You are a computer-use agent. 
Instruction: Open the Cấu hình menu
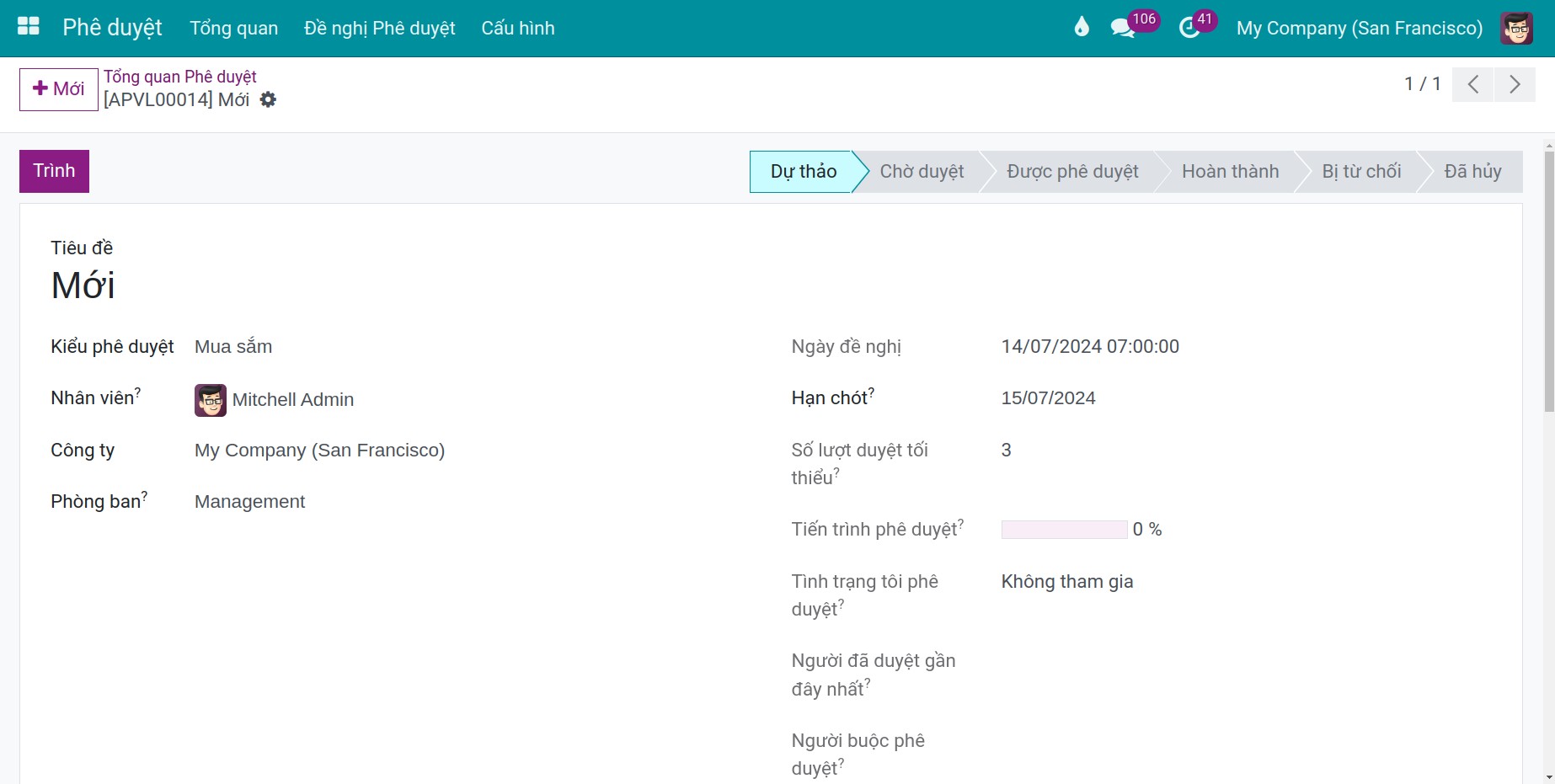(518, 28)
